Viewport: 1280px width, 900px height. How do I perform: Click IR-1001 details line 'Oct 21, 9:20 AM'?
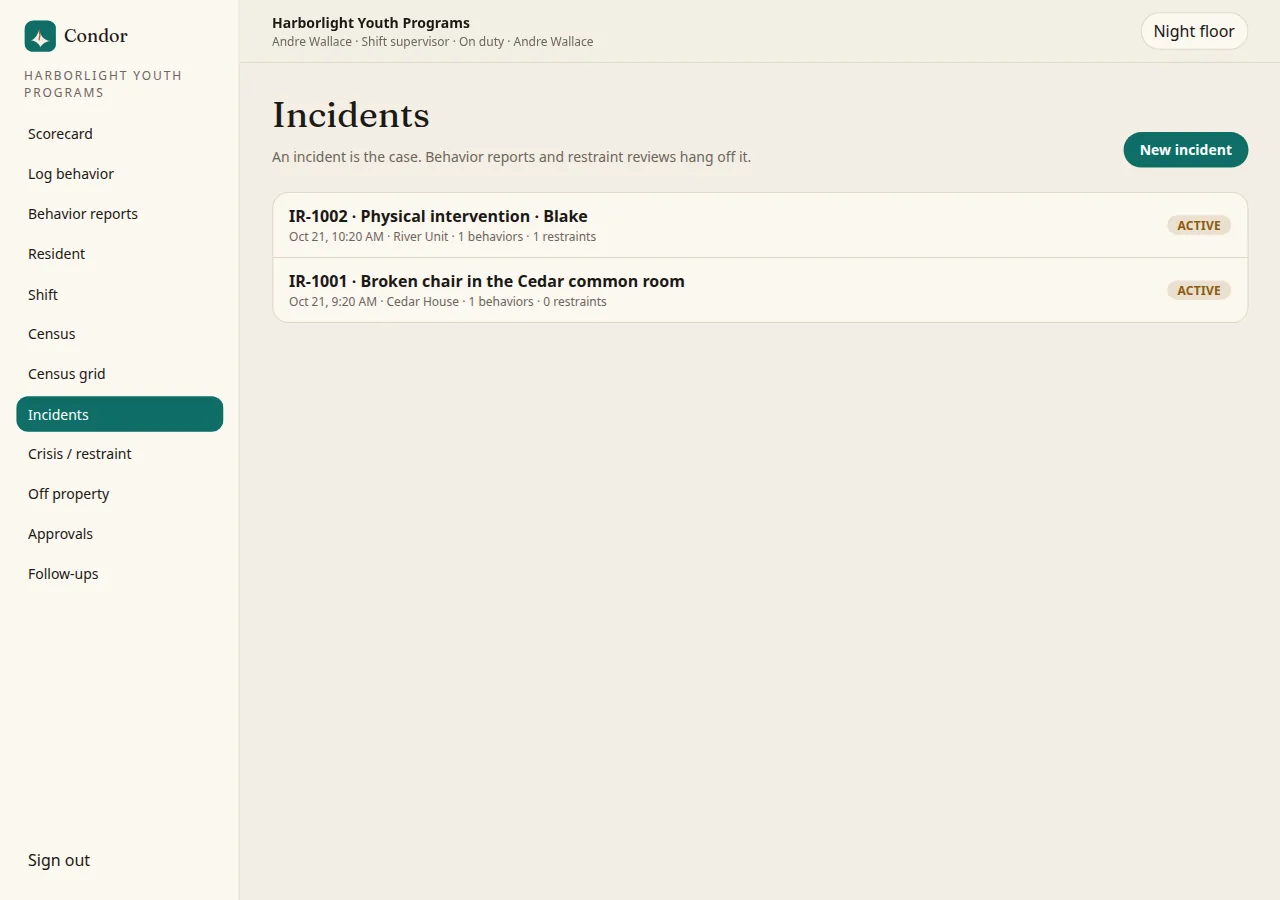click(x=447, y=302)
